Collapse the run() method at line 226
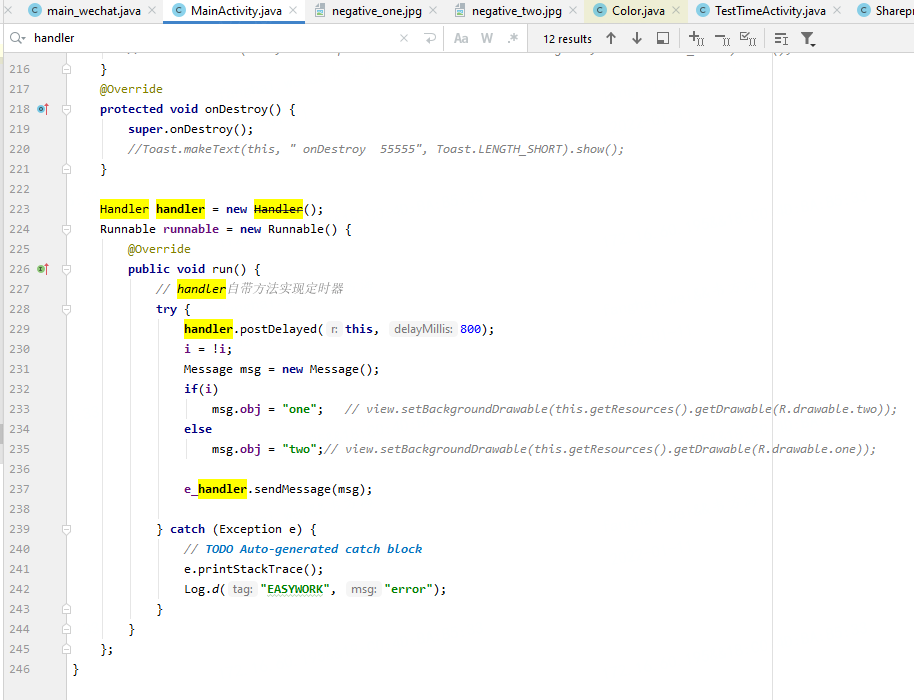914x700 pixels. pos(66,269)
